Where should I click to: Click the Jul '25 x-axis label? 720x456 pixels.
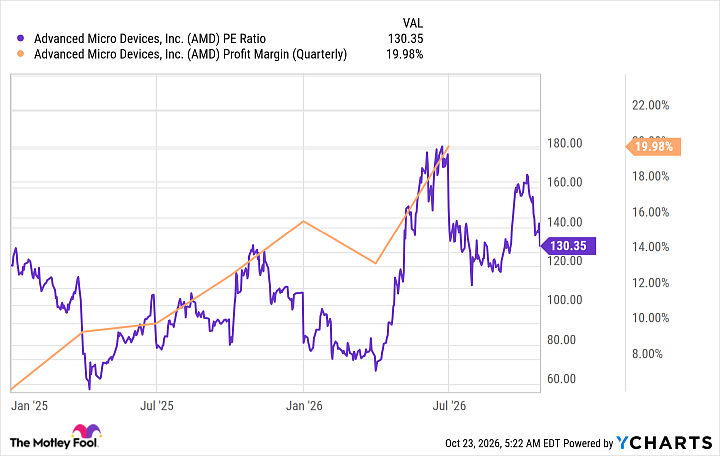[157, 406]
